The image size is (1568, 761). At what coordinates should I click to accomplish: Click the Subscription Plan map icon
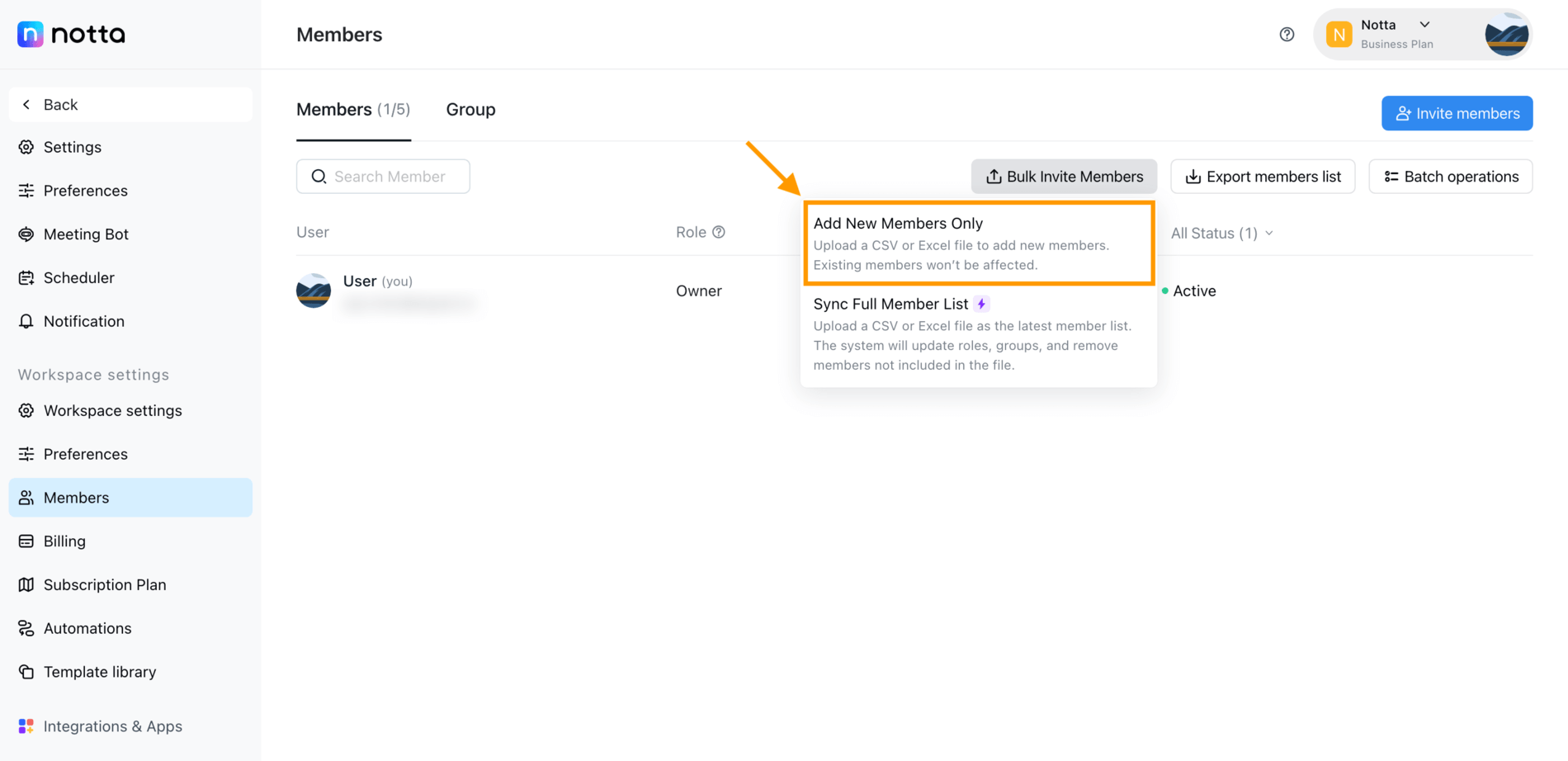26,584
